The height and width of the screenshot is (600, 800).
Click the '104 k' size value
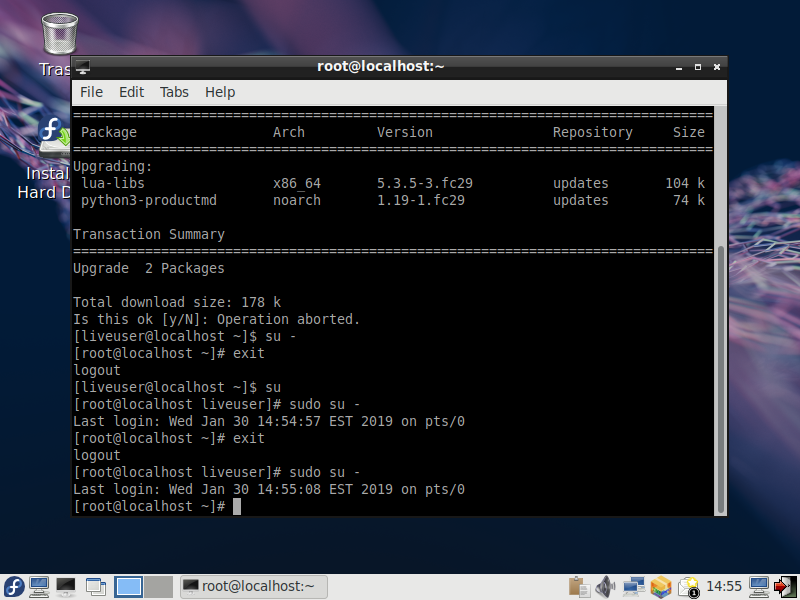[685, 183]
